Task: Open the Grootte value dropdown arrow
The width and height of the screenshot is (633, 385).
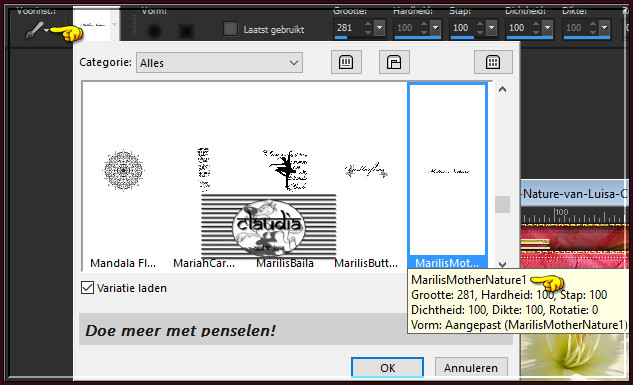Action: [379, 28]
